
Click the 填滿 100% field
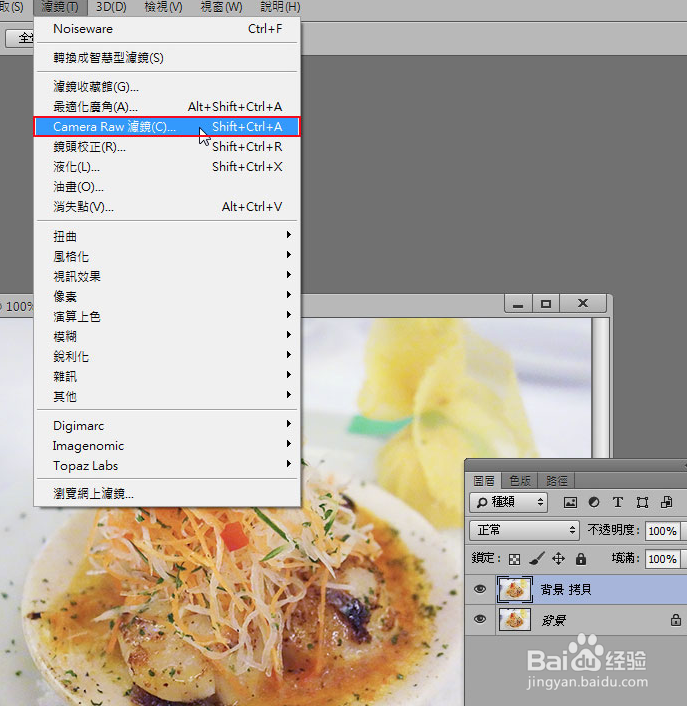click(662, 559)
